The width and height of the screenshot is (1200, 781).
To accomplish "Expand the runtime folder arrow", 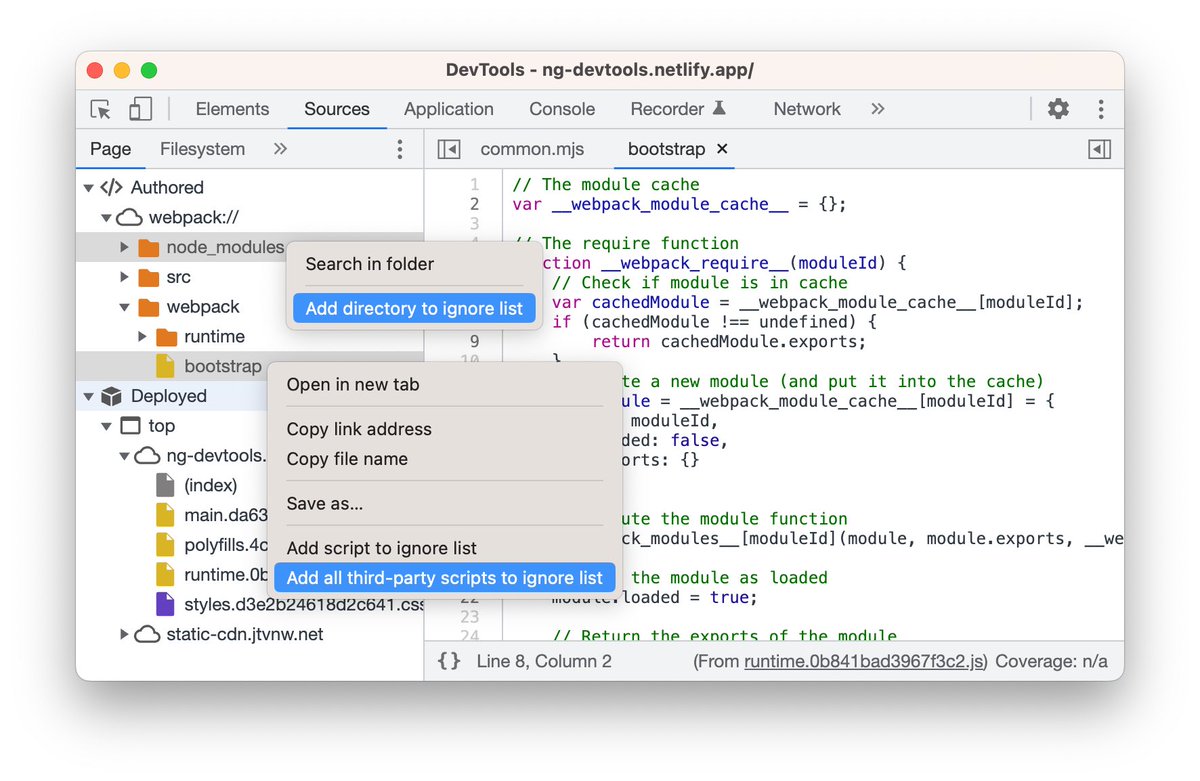I will point(142,337).
